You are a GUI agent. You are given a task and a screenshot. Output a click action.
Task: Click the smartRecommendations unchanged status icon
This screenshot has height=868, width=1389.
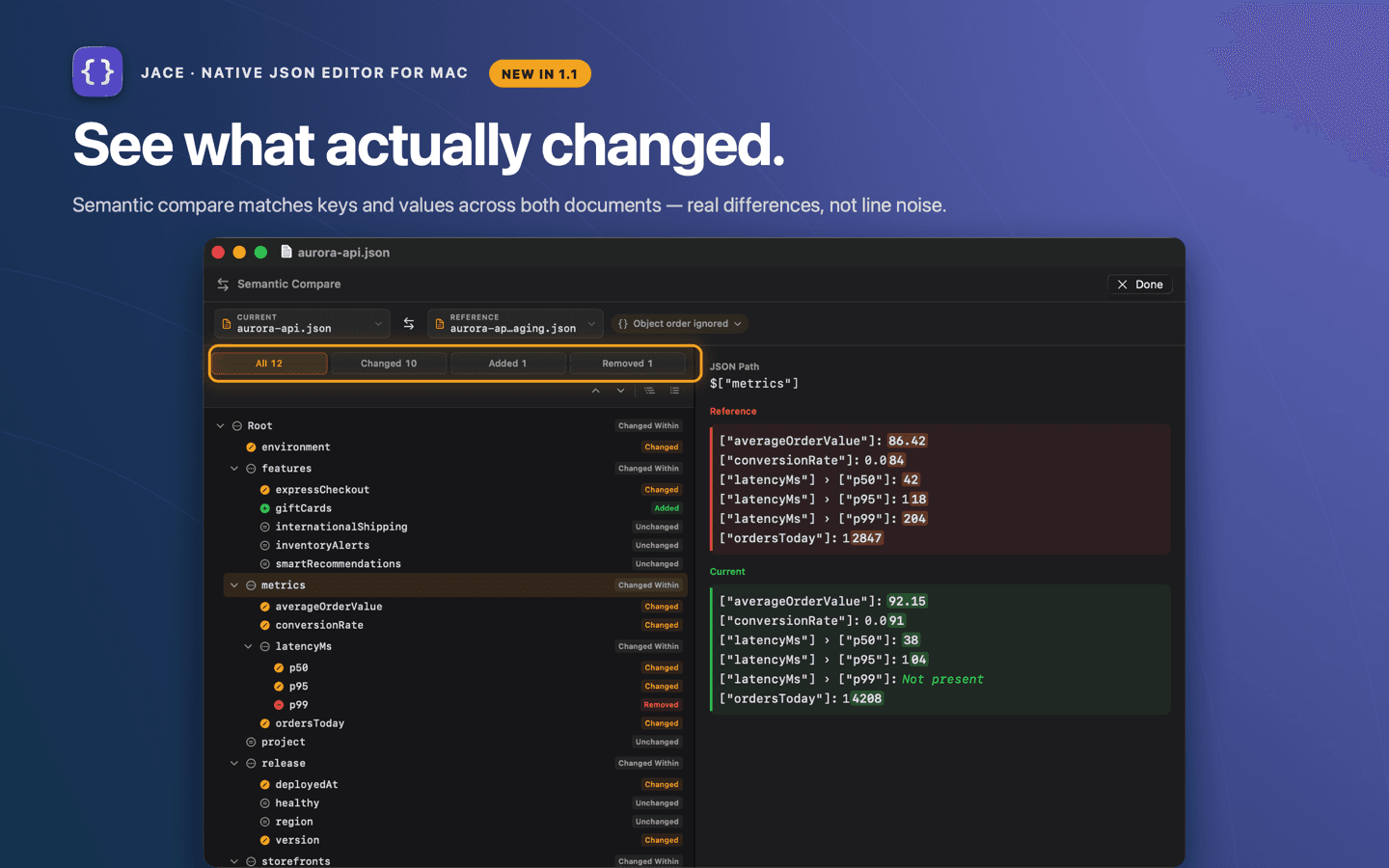(x=264, y=564)
